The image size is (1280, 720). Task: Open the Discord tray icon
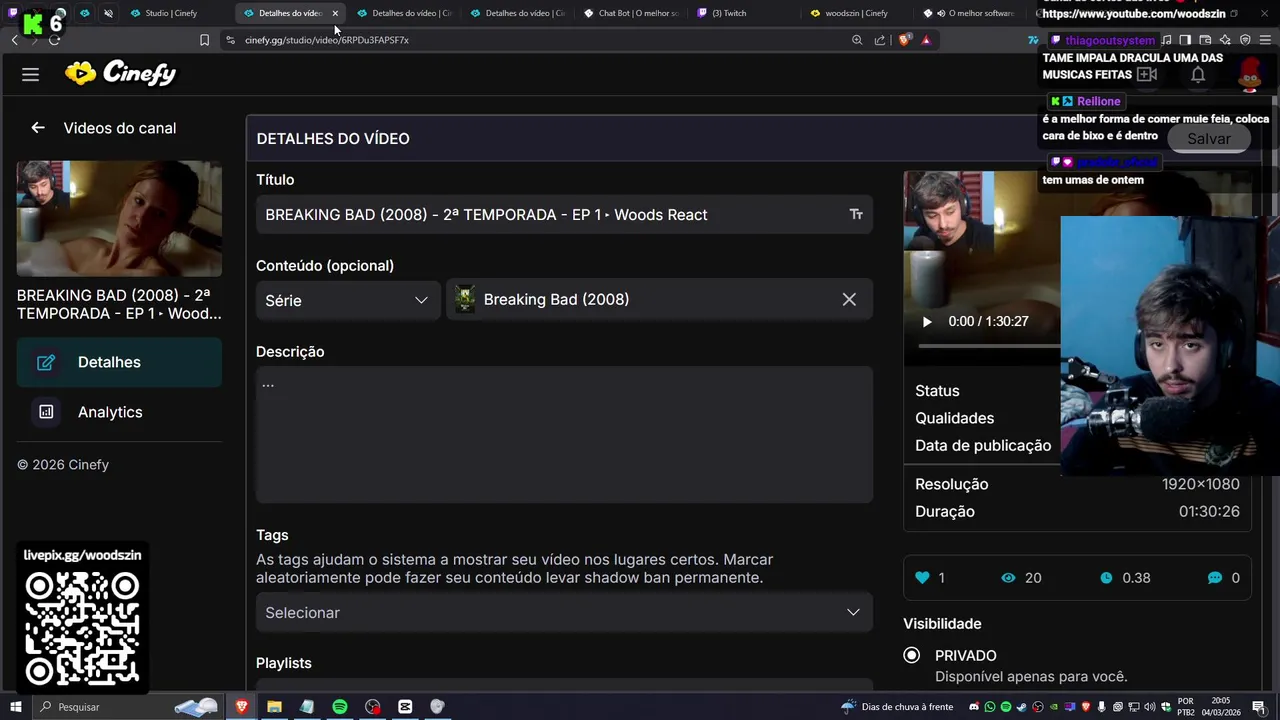coord(974,707)
